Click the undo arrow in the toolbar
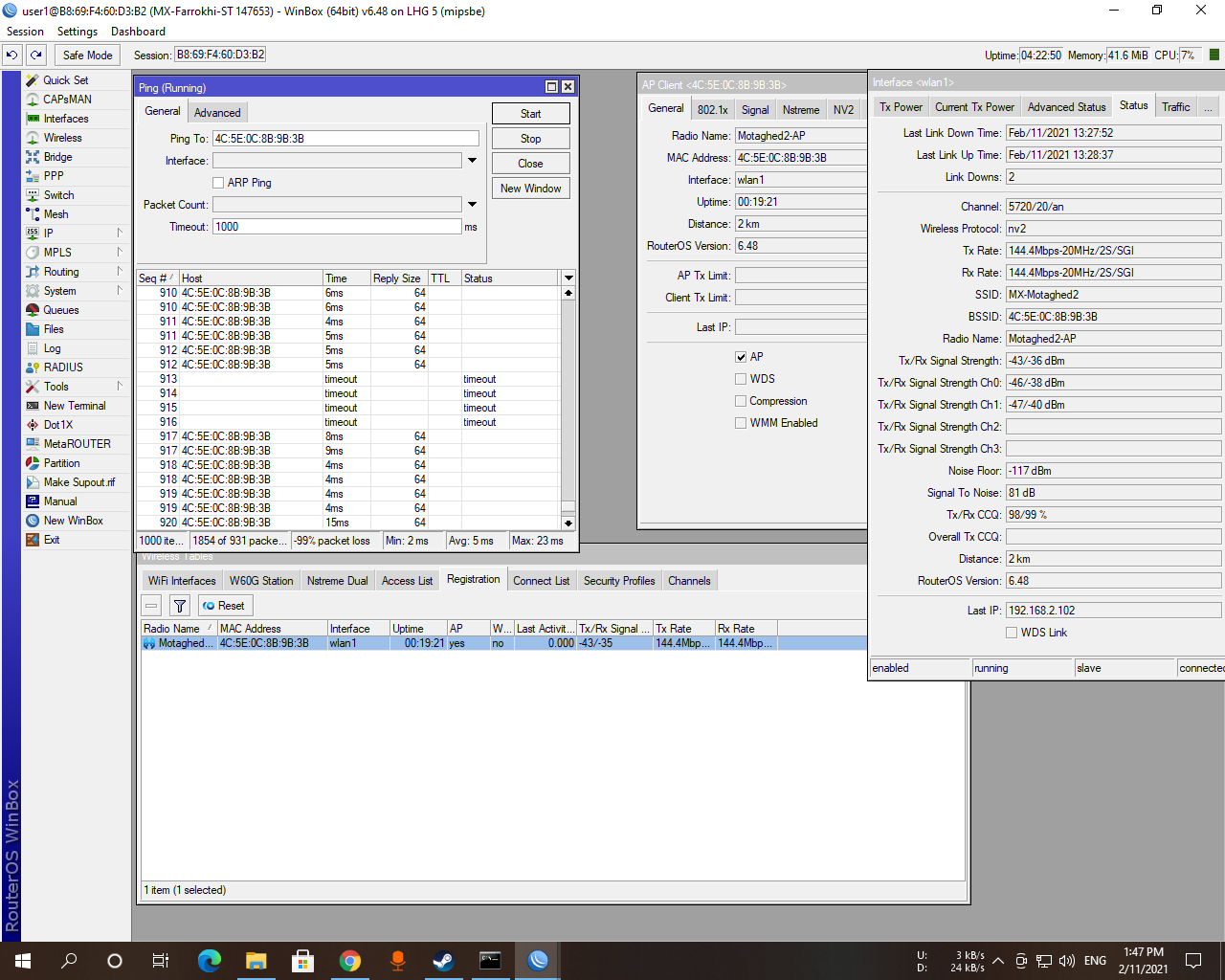 [11, 55]
